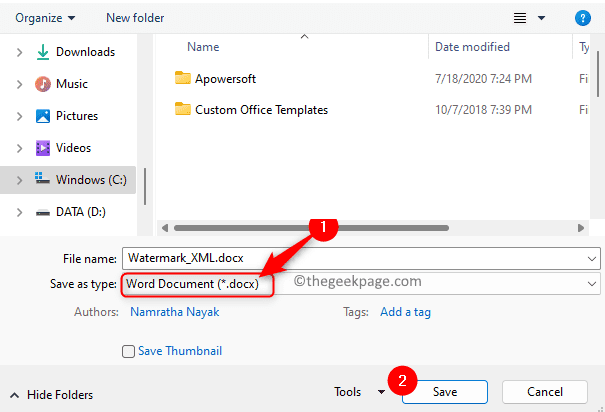
Task: Click the Apowersoft folder icon
Action: point(183,78)
